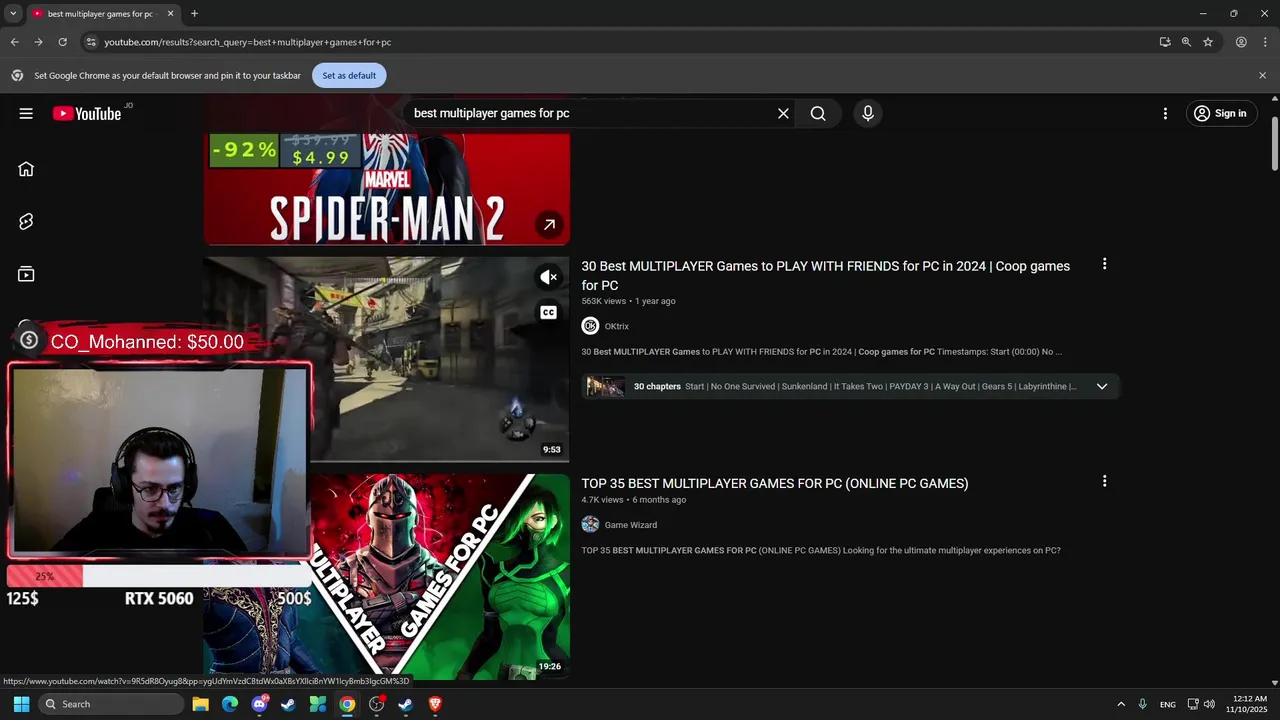This screenshot has width=1280, height=720.
Task: Click the 9:53 duration badge
Action: click(x=552, y=450)
